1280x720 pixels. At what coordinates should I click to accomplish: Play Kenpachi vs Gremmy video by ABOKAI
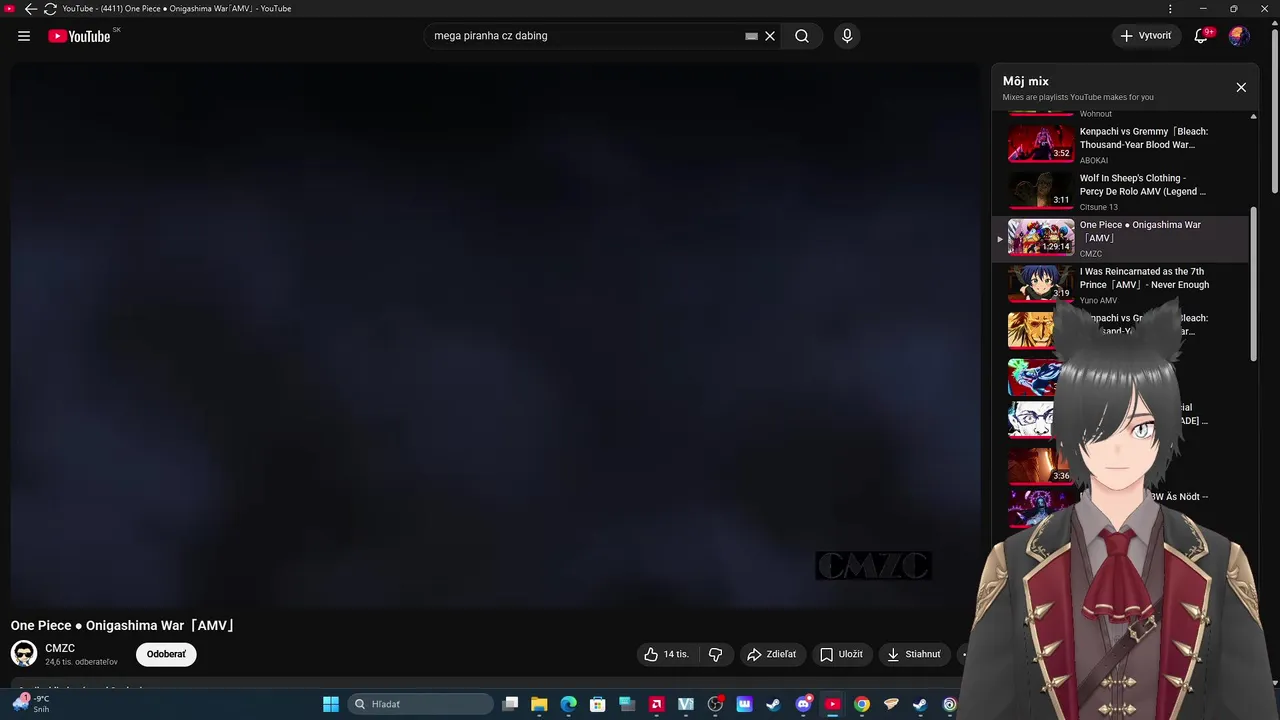click(x=1120, y=145)
